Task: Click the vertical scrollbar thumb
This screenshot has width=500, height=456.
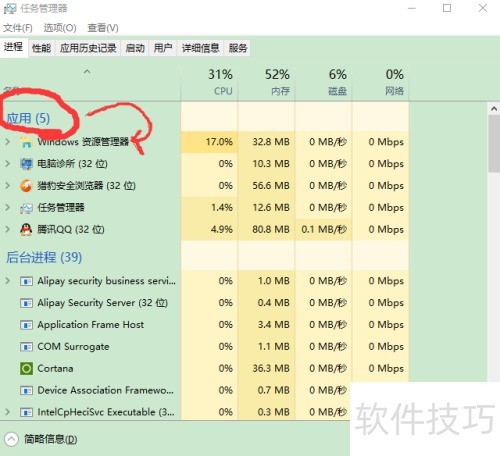Action: click(x=494, y=144)
